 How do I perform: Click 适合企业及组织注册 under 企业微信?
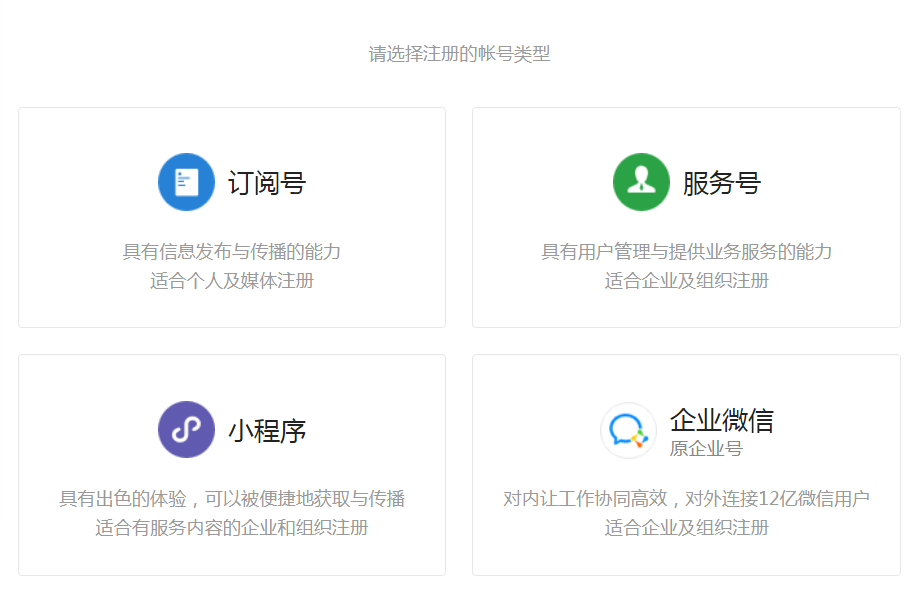pyautogui.click(x=687, y=528)
